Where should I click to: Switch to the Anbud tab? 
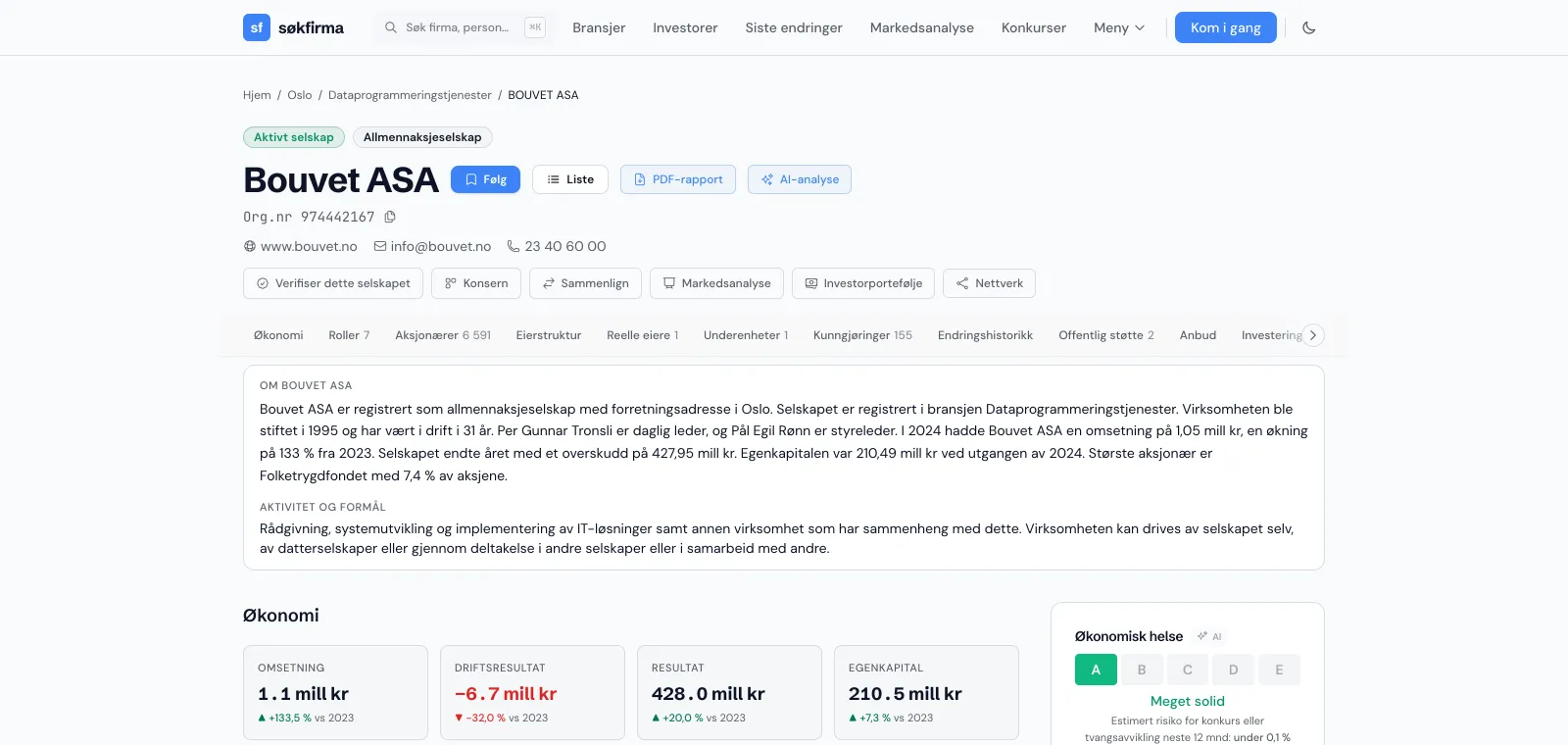coord(1198,335)
